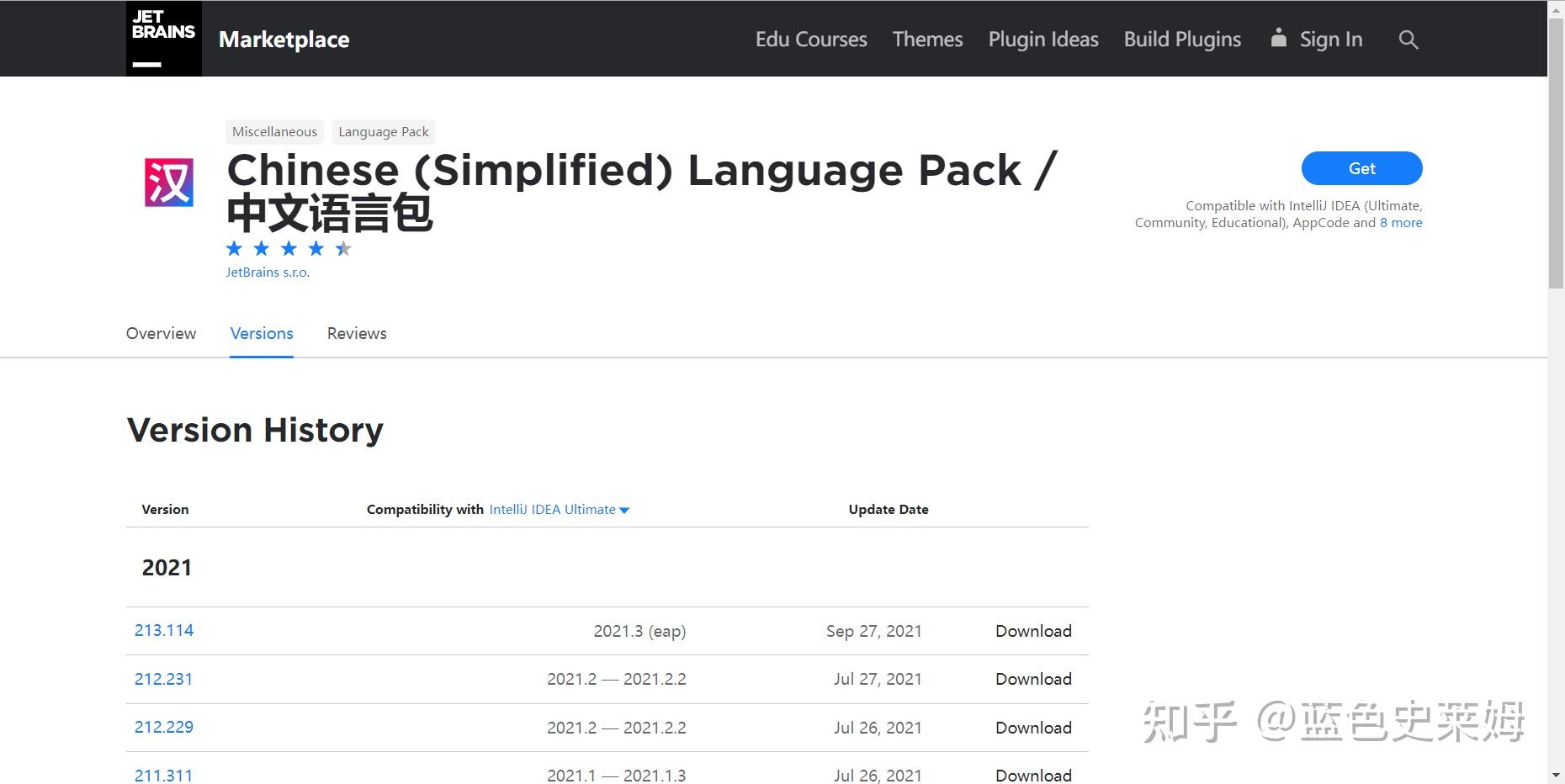Open the '8 more' compatible products link
The width and height of the screenshot is (1565, 784).
tap(1401, 223)
